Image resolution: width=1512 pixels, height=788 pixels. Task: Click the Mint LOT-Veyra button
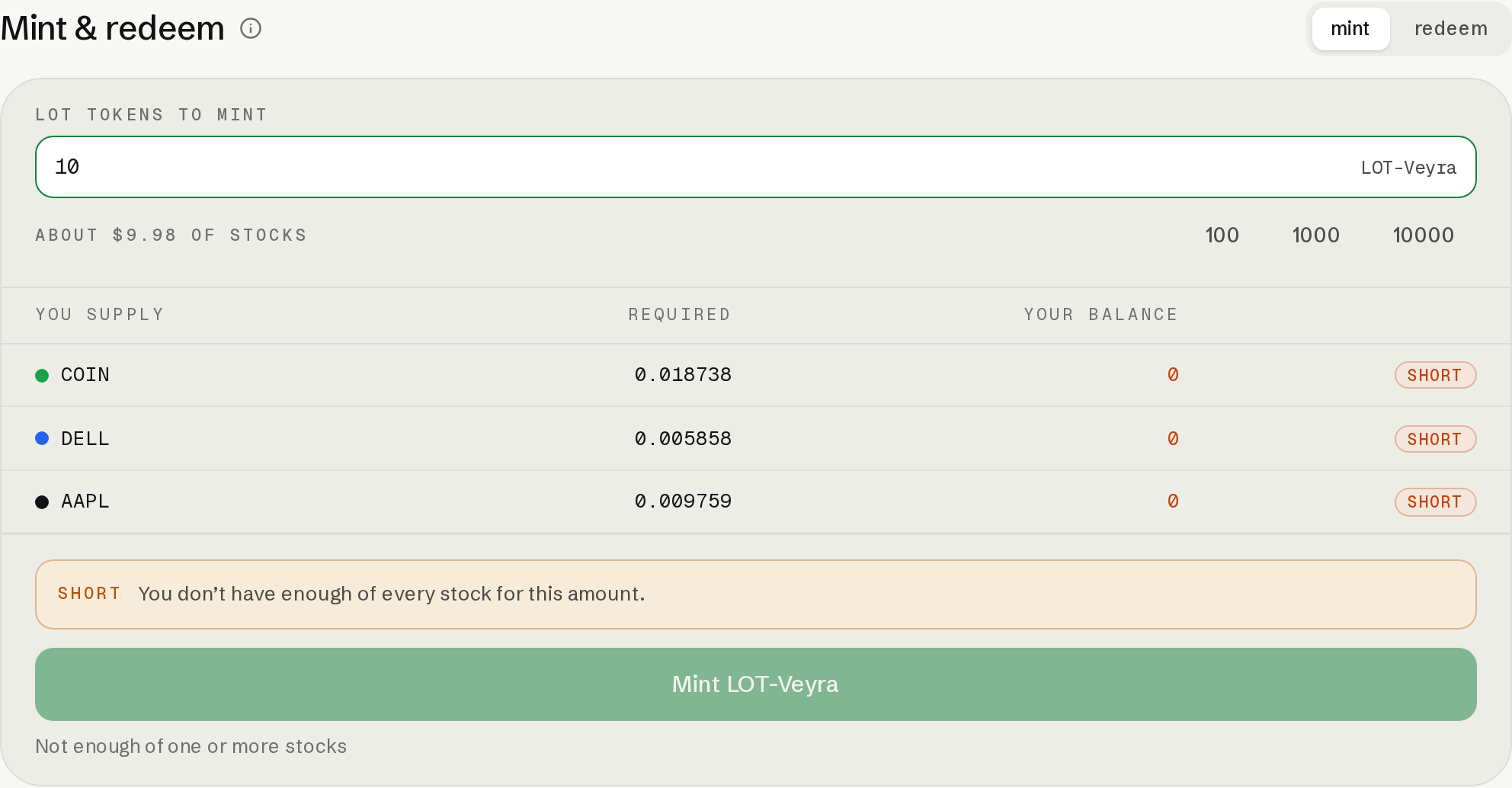pyautogui.click(x=756, y=684)
